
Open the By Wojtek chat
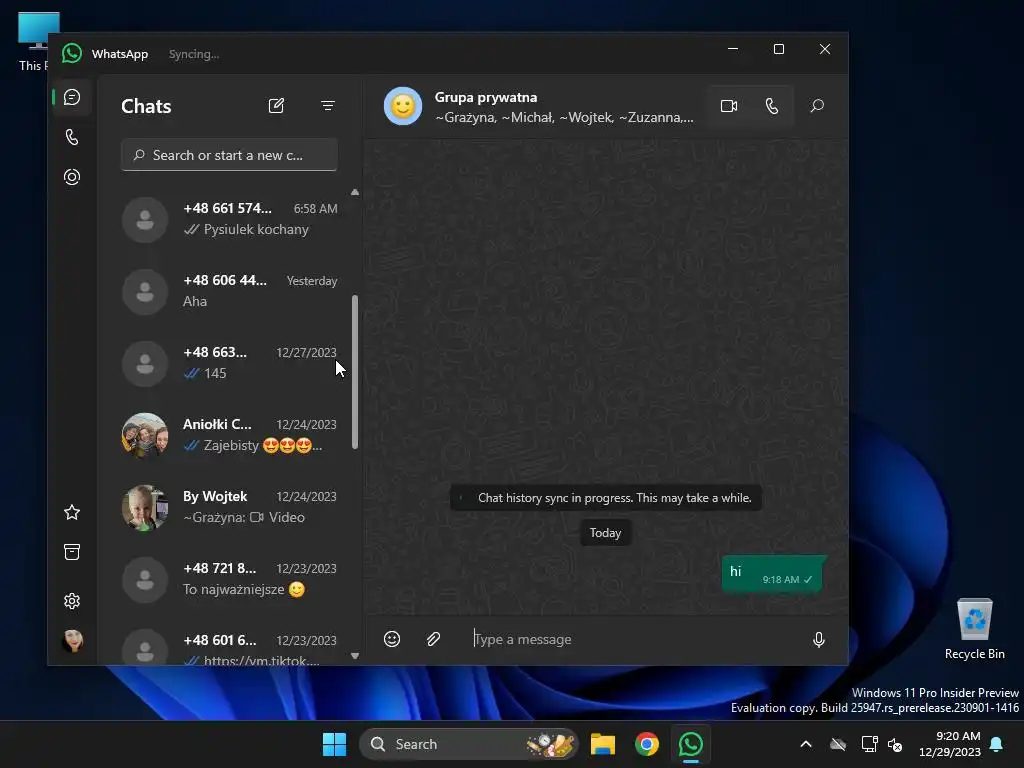pyautogui.click(x=229, y=507)
